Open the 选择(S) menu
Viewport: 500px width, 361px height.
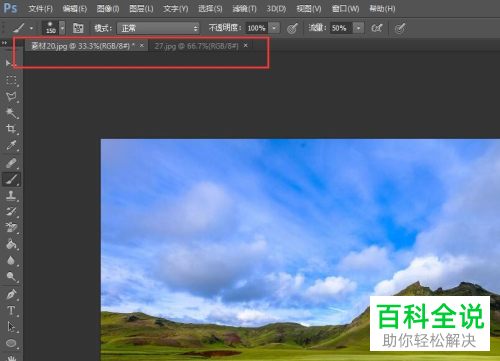[x=210, y=9]
